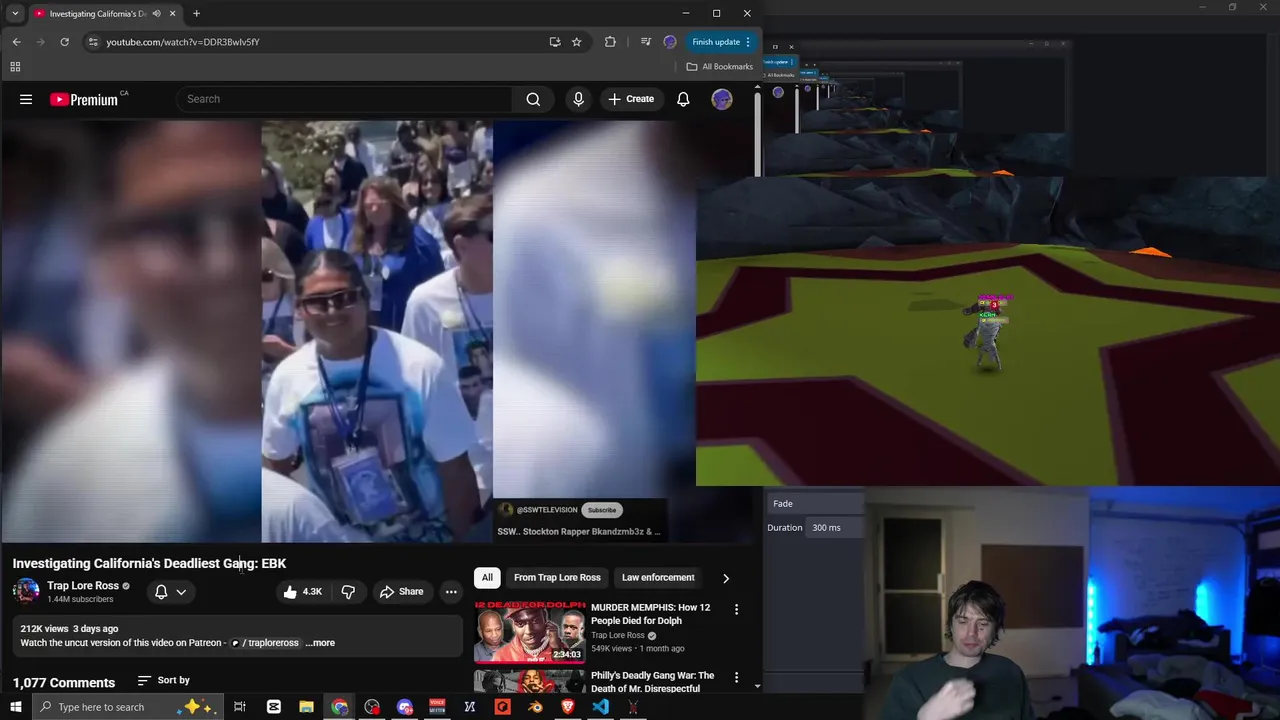Click the main video player area

348,331
